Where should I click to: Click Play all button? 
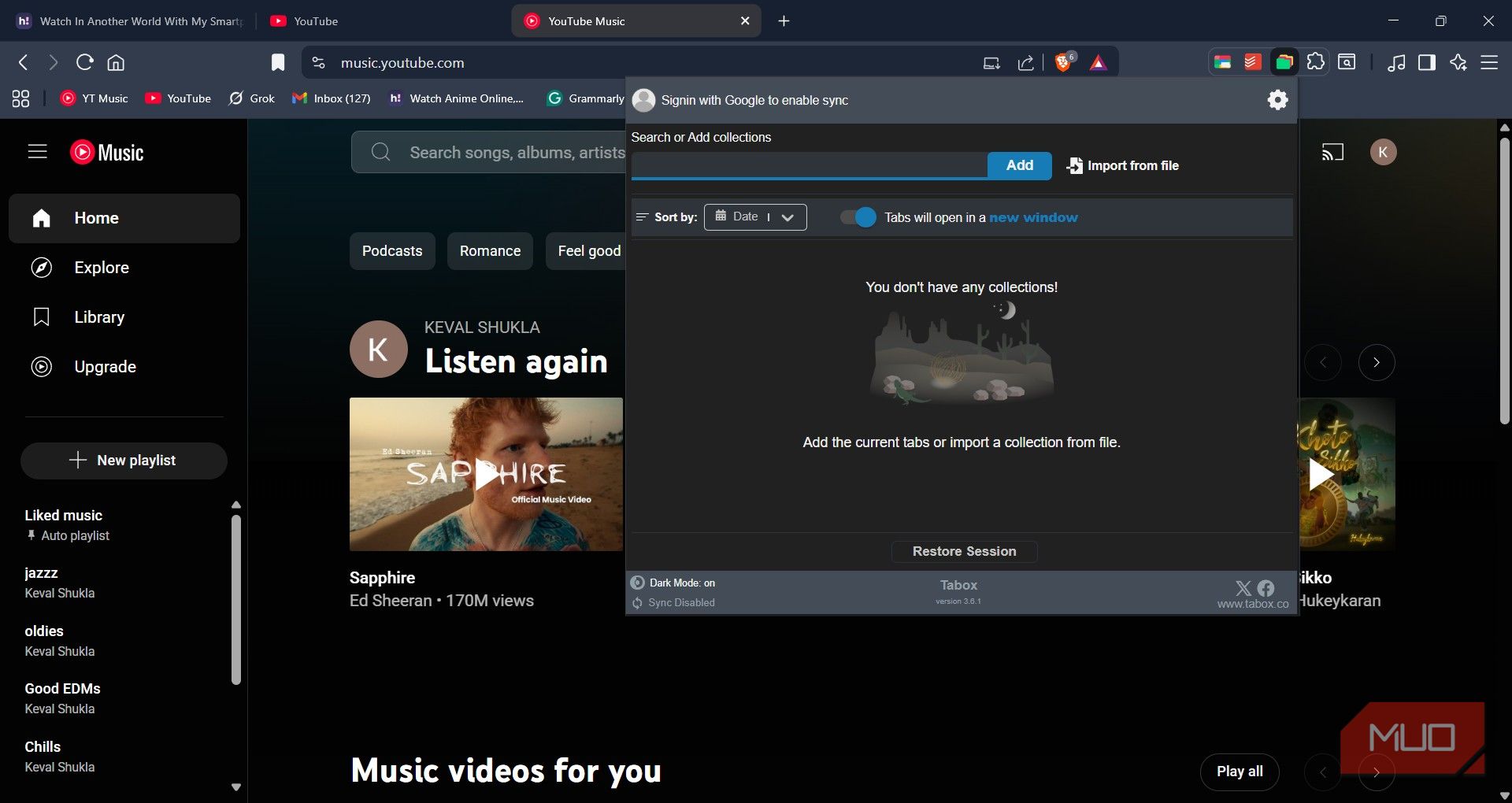(x=1239, y=772)
